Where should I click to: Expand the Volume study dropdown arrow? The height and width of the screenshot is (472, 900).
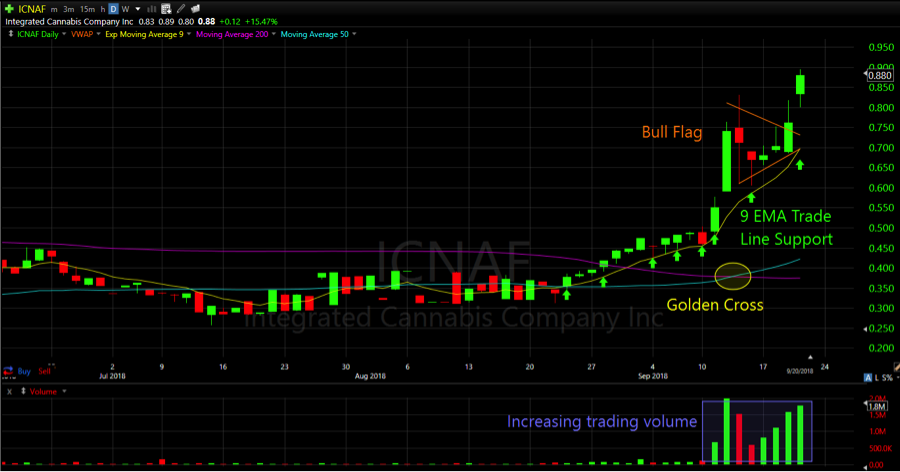point(64,391)
